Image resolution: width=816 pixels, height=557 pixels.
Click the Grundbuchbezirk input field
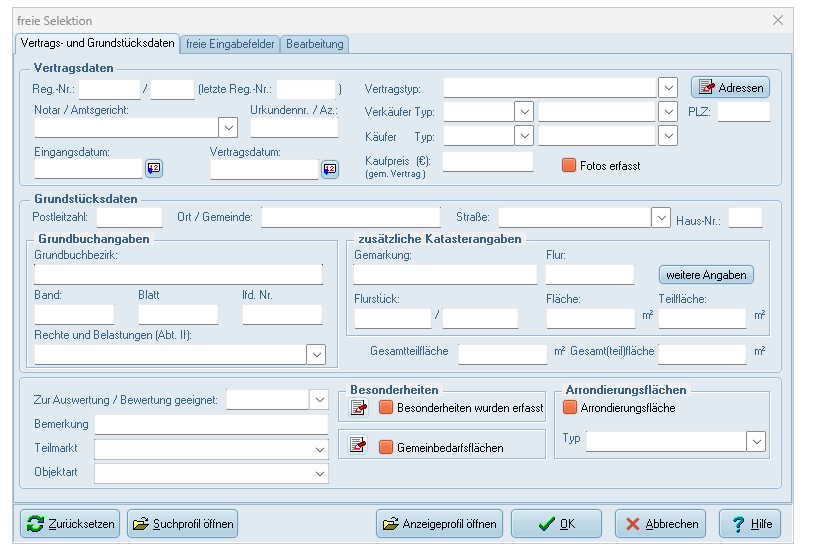(x=178, y=274)
